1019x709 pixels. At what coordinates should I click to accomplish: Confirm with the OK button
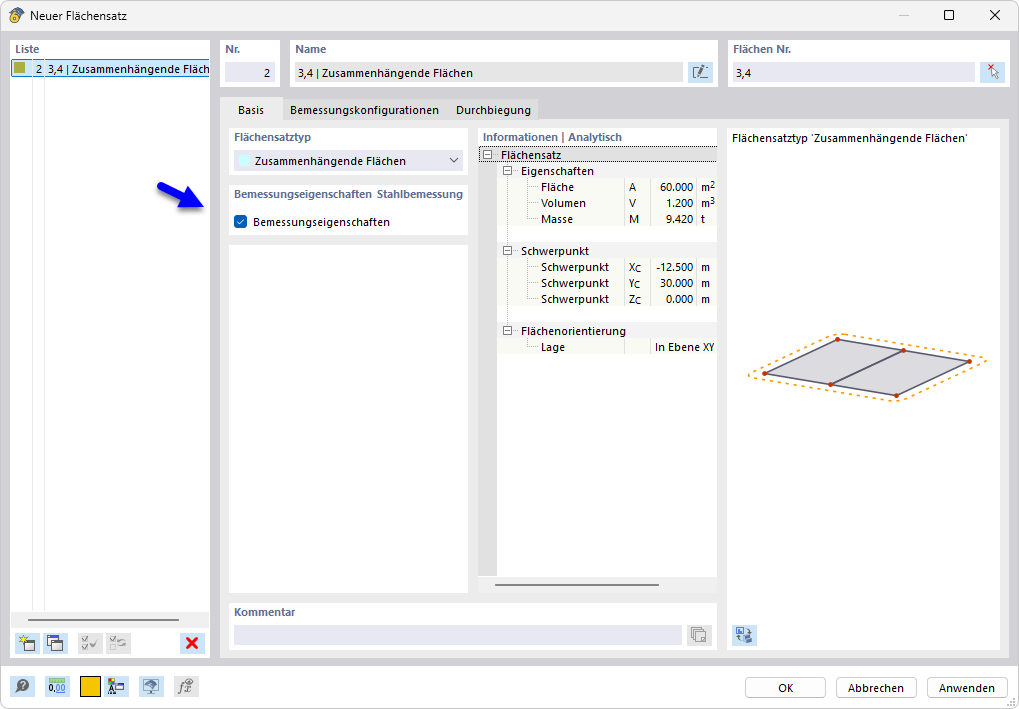click(x=785, y=688)
